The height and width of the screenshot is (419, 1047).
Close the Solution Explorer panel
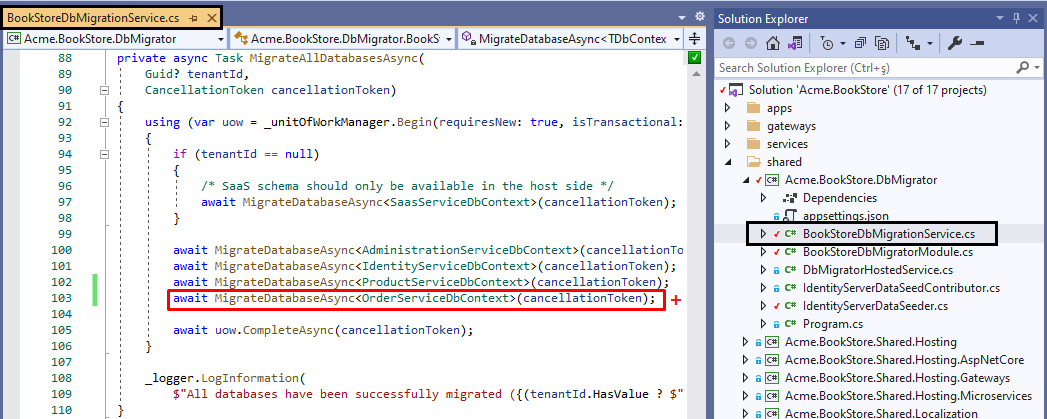coord(1034,19)
